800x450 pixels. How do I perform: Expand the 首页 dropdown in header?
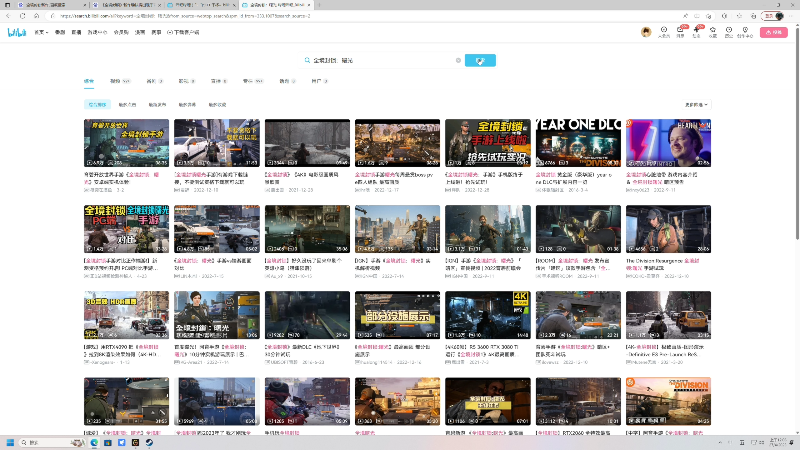click(41, 32)
